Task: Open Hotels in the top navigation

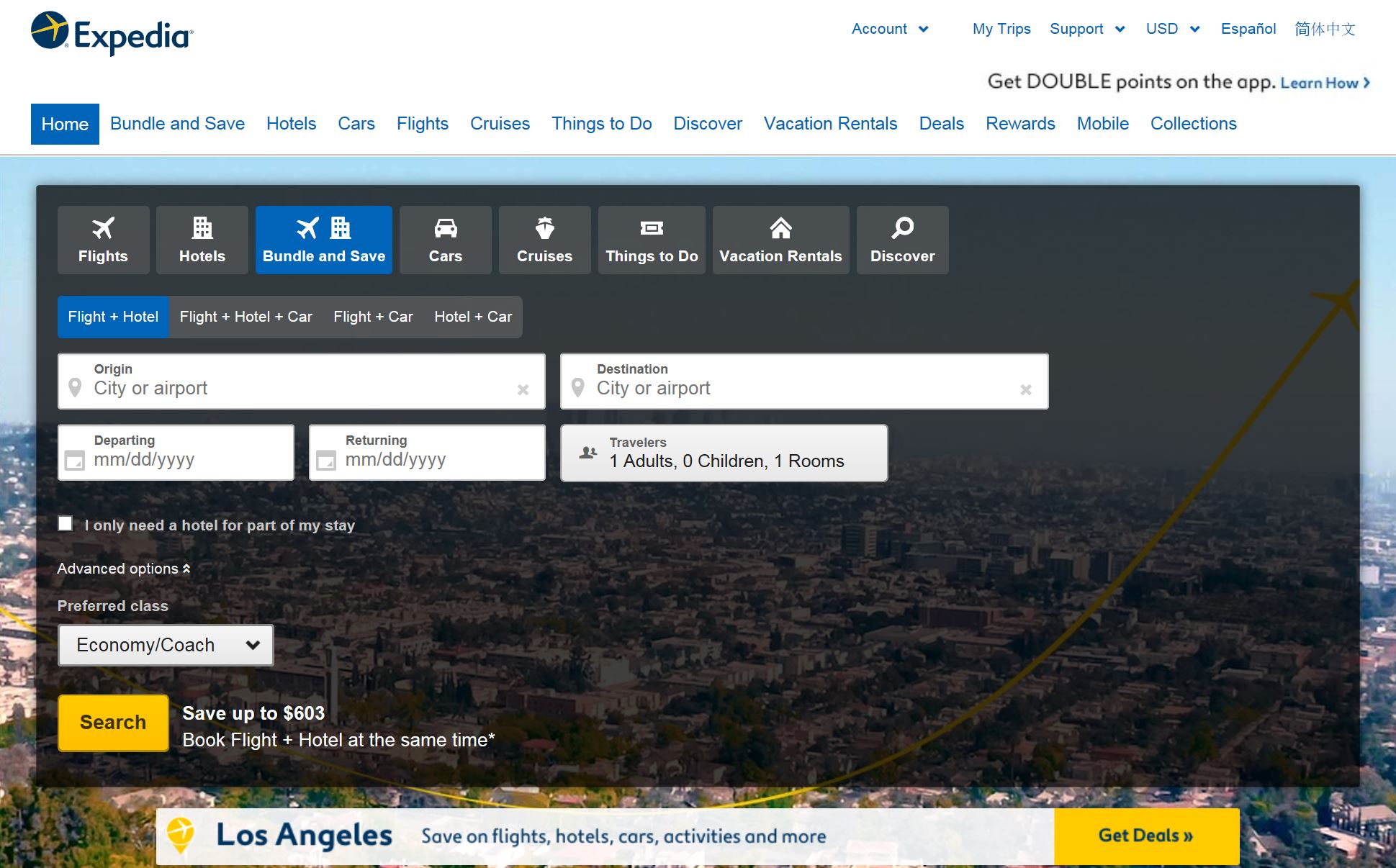Action: click(291, 124)
